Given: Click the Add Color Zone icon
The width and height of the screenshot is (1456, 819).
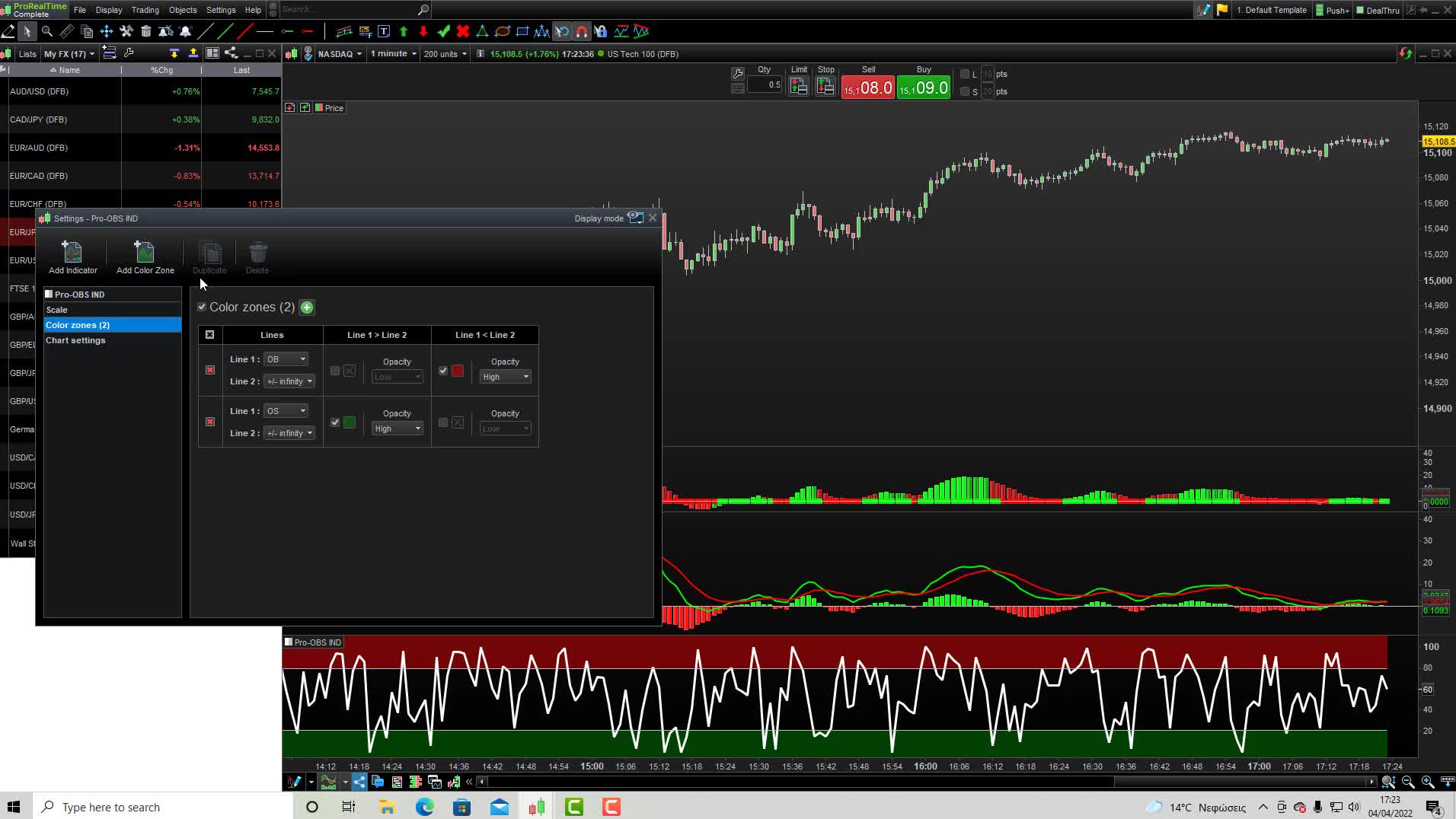Looking at the screenshot, I should pyautogui.click(x=144, y=257).
